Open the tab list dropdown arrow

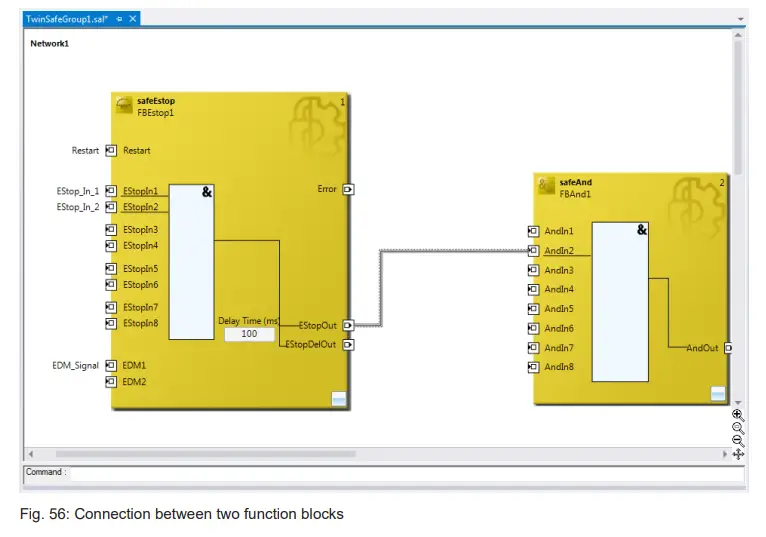pyautogui.click(x=741, y=19)
